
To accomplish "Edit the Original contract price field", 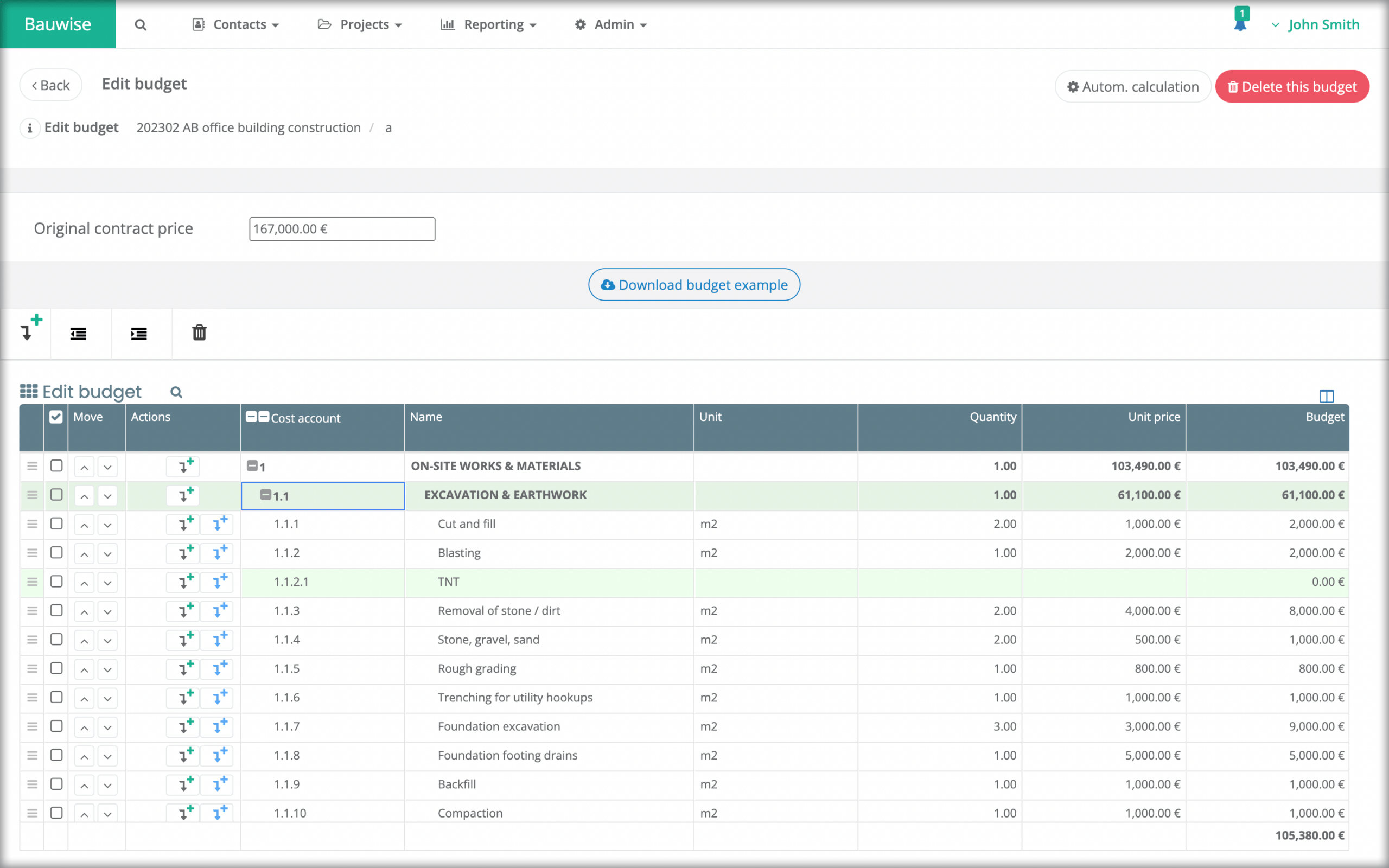I will coord(341,228).
